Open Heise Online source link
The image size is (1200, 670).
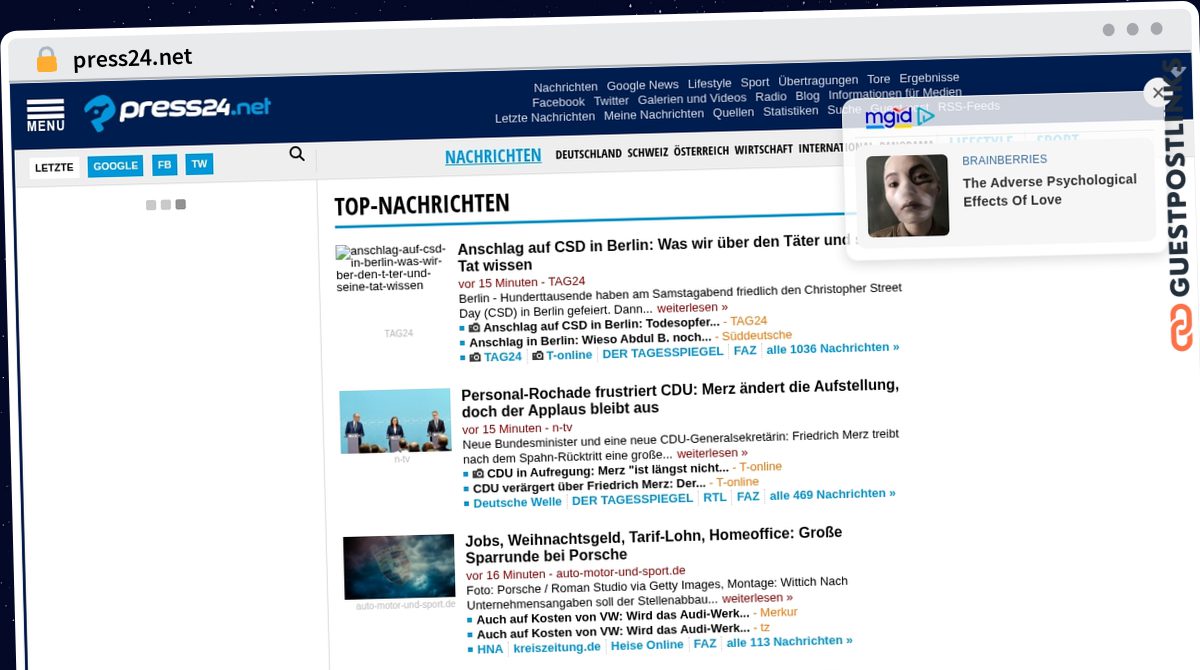point(647,645)
